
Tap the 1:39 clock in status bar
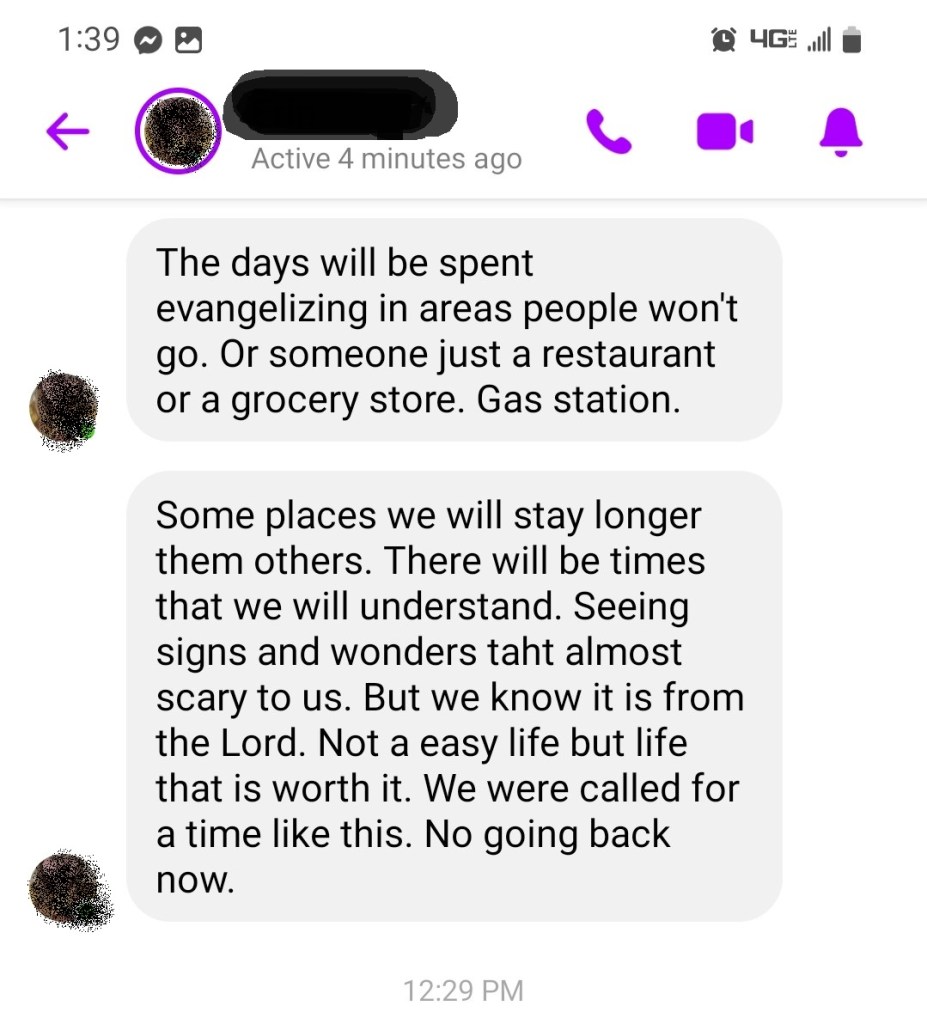click(x=89, y=40)
